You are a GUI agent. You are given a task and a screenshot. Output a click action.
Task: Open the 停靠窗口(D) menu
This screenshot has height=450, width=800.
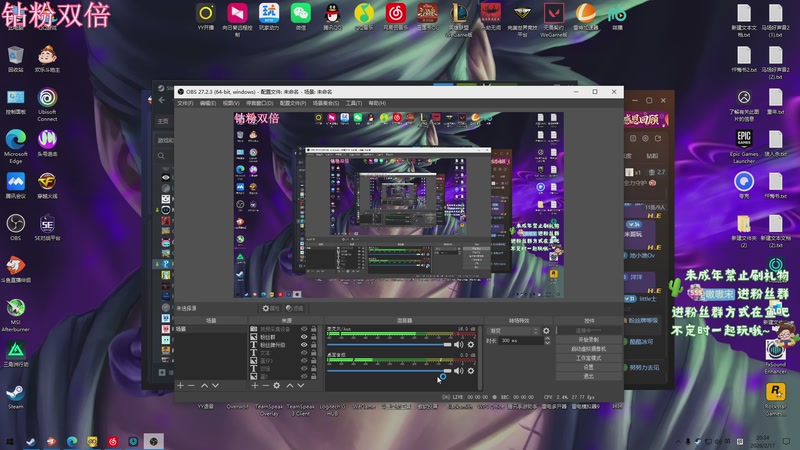(260, 103)
